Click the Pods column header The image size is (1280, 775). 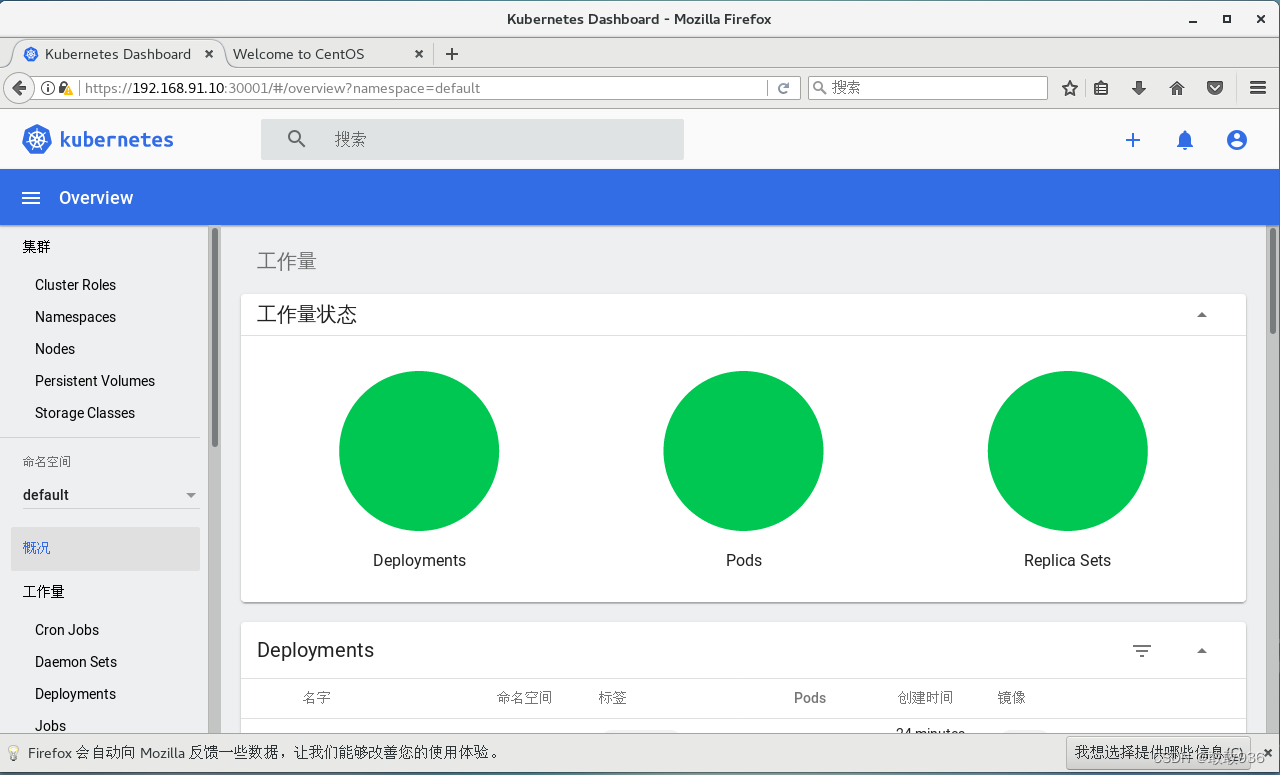pyautogui.click(x=810, y=698)
